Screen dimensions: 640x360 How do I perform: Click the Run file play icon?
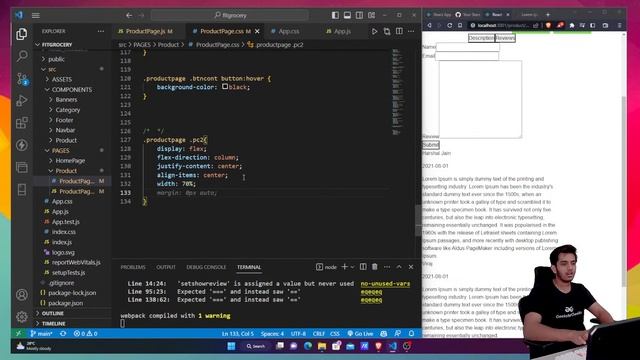click(374, 31)
